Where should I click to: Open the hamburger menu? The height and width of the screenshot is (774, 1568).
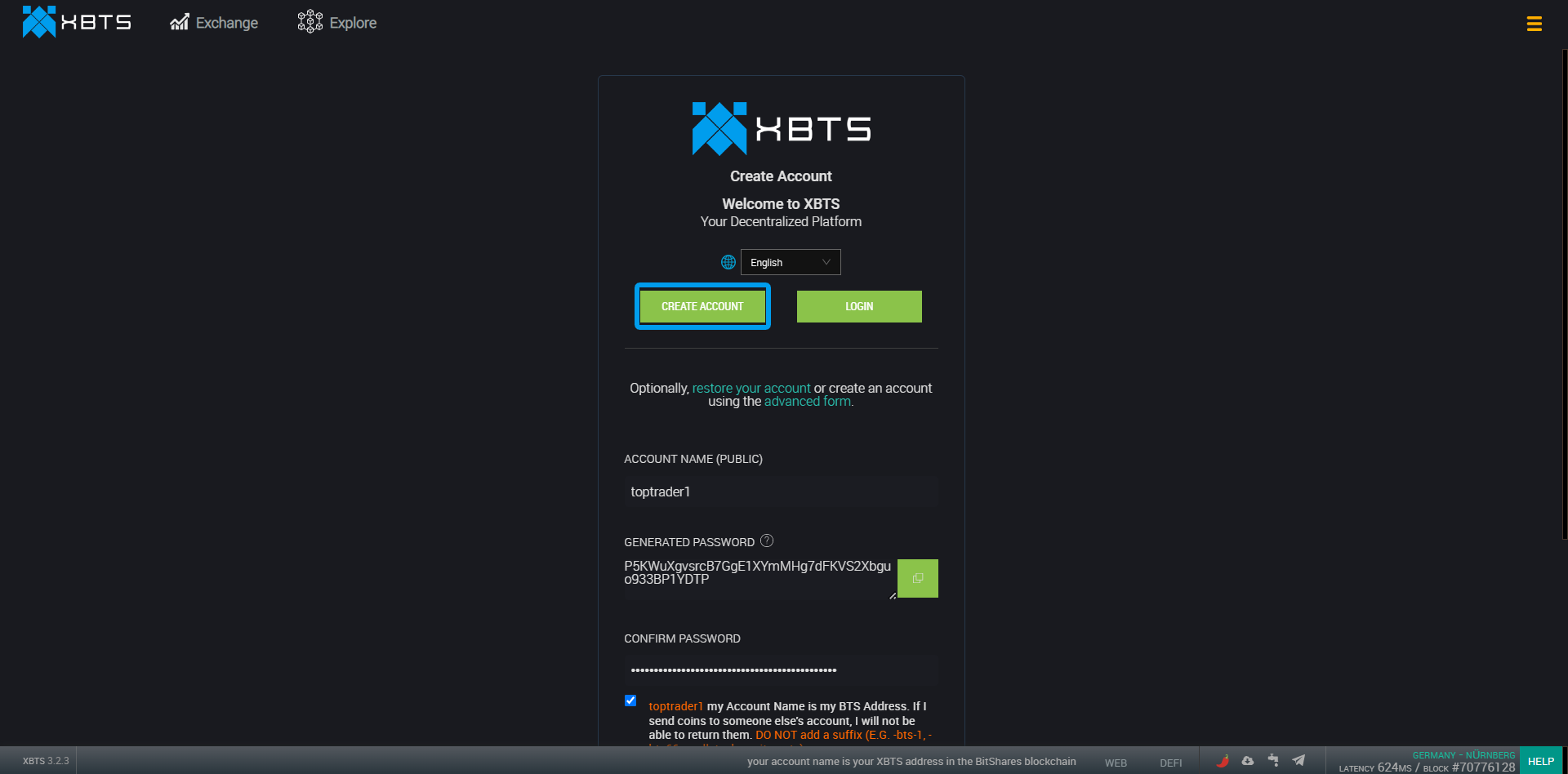coord(1534,24)
